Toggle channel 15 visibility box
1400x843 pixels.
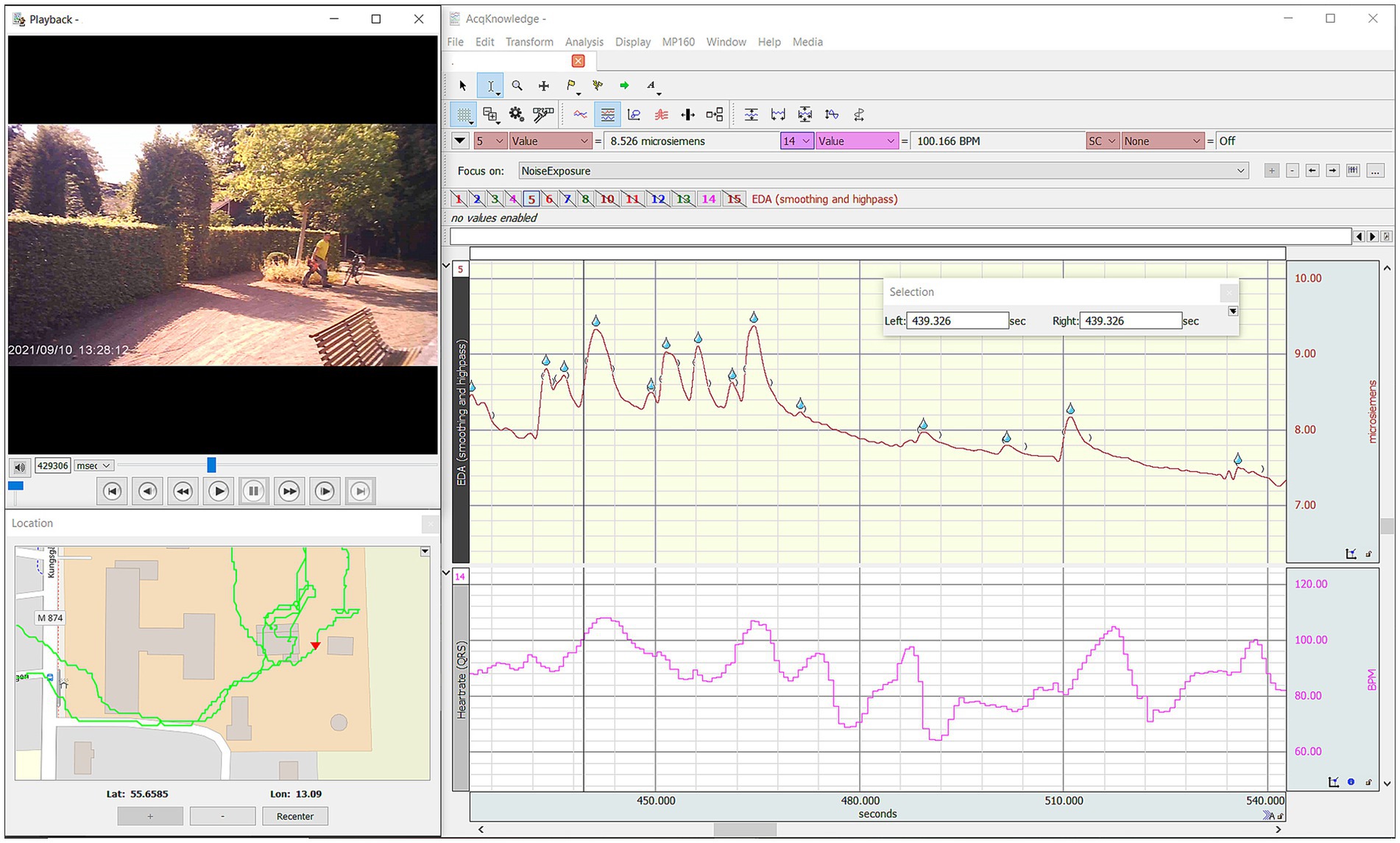tap(734, 199)
